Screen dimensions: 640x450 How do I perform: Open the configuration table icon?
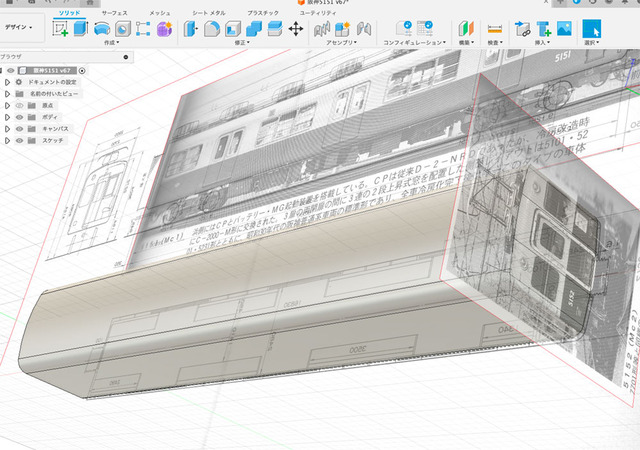(425, 29)
